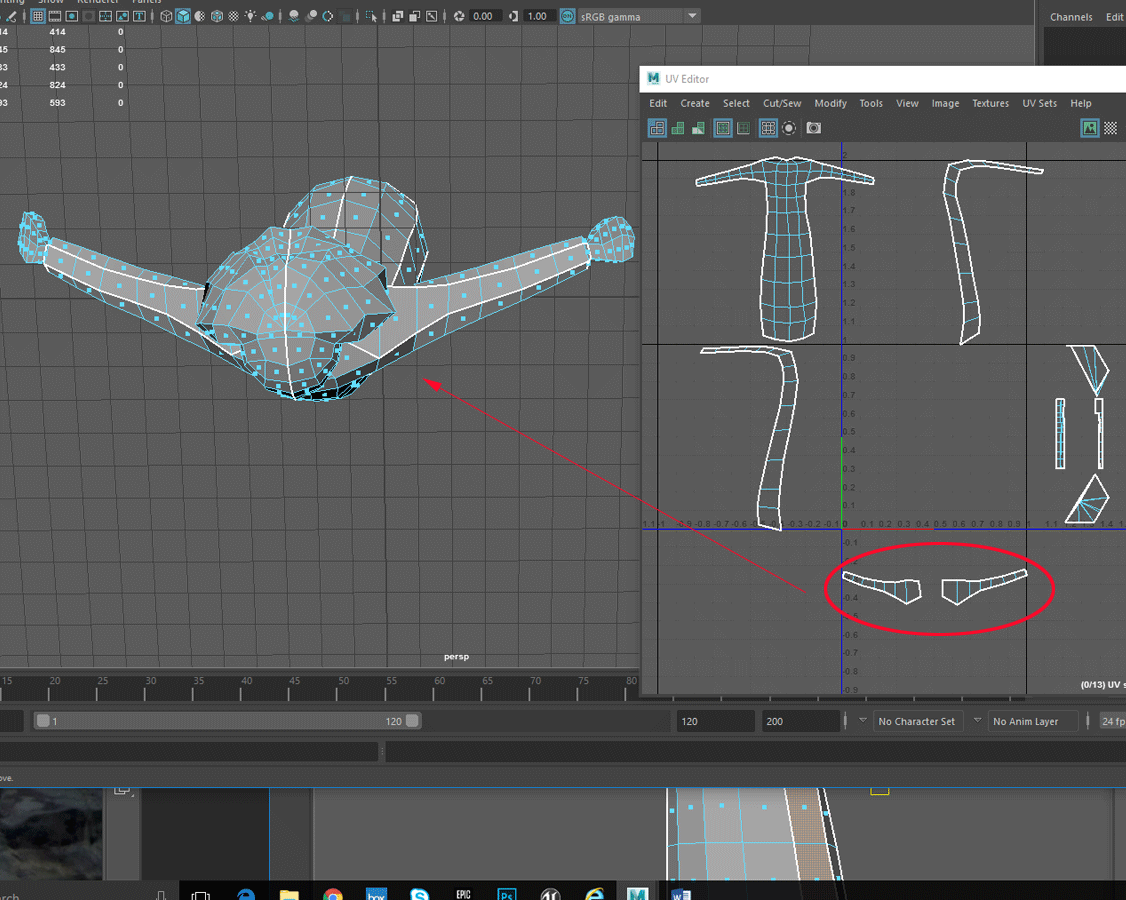Screen dimensions: 1126x900
Task: Toggle display image icon in UV Editor
Action: pyautogui.click(x=1090, y=128)
